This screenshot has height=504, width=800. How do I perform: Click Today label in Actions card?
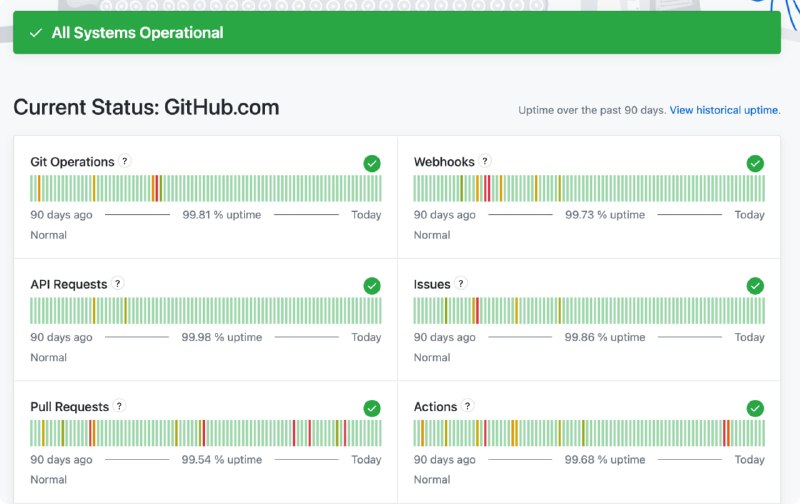[749, 460]
